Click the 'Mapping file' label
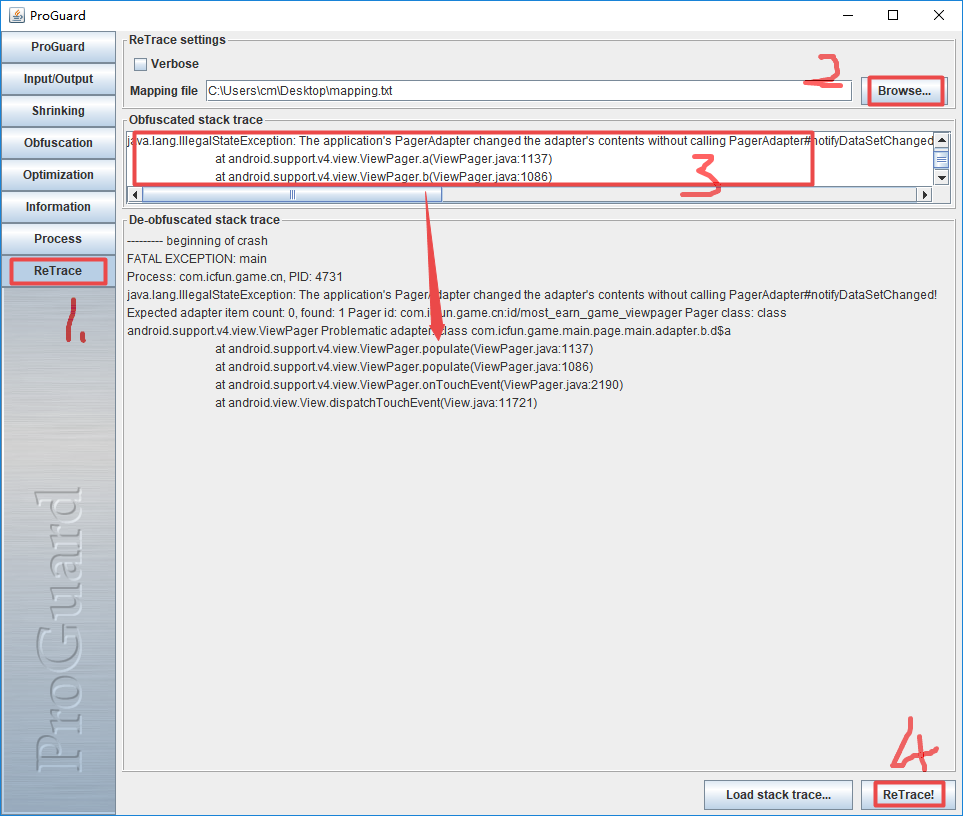Screen dimensions: 963x816 164,91
